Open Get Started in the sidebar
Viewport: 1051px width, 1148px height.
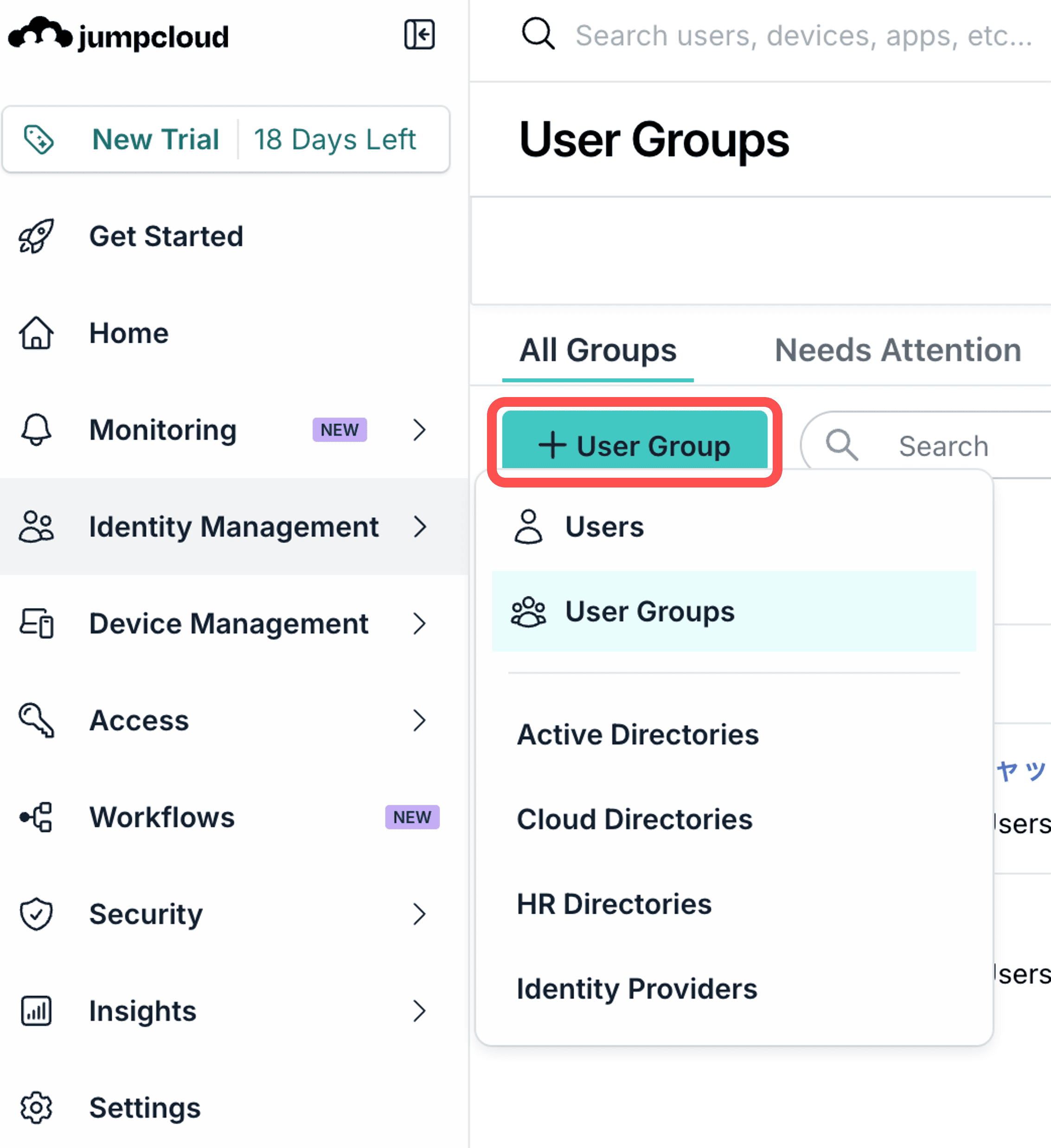[x=166, y=236]
